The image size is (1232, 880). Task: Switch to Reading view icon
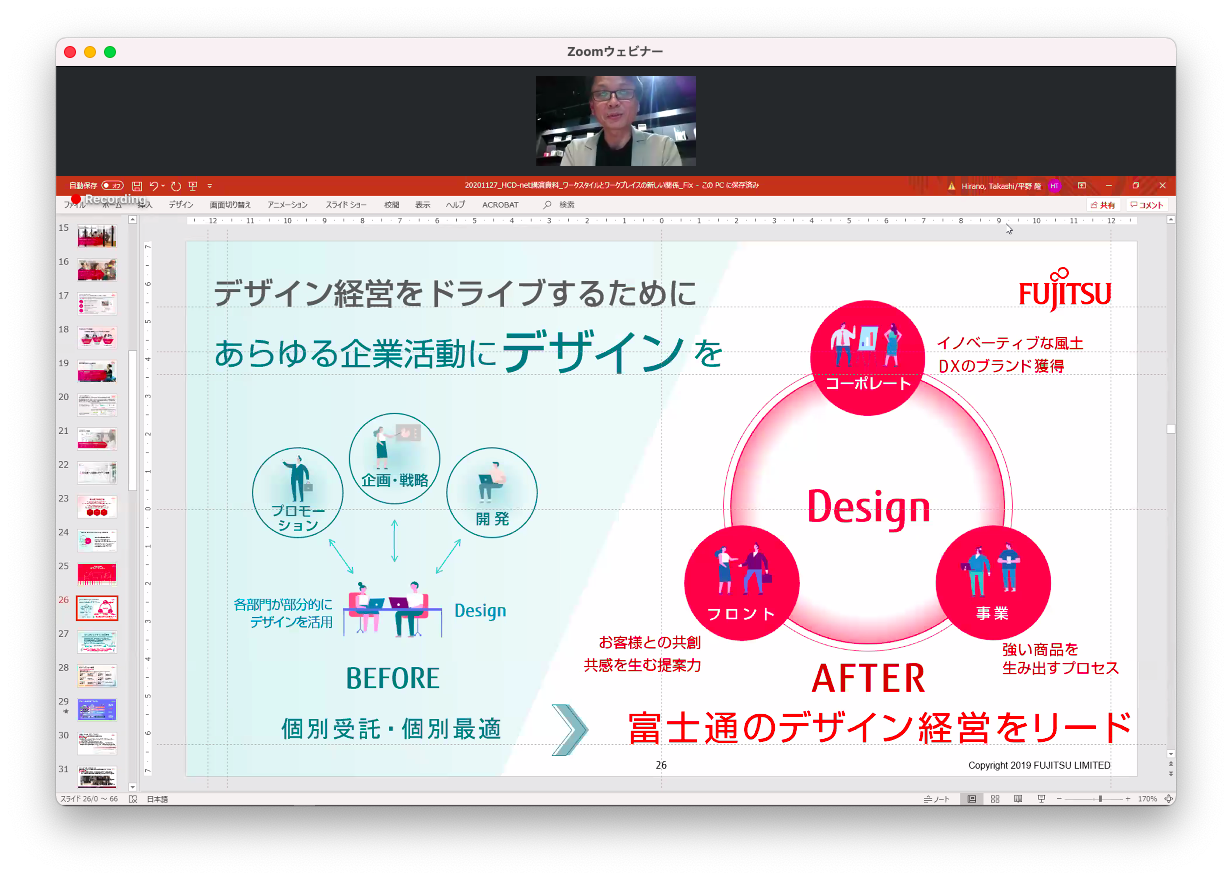1018,799
